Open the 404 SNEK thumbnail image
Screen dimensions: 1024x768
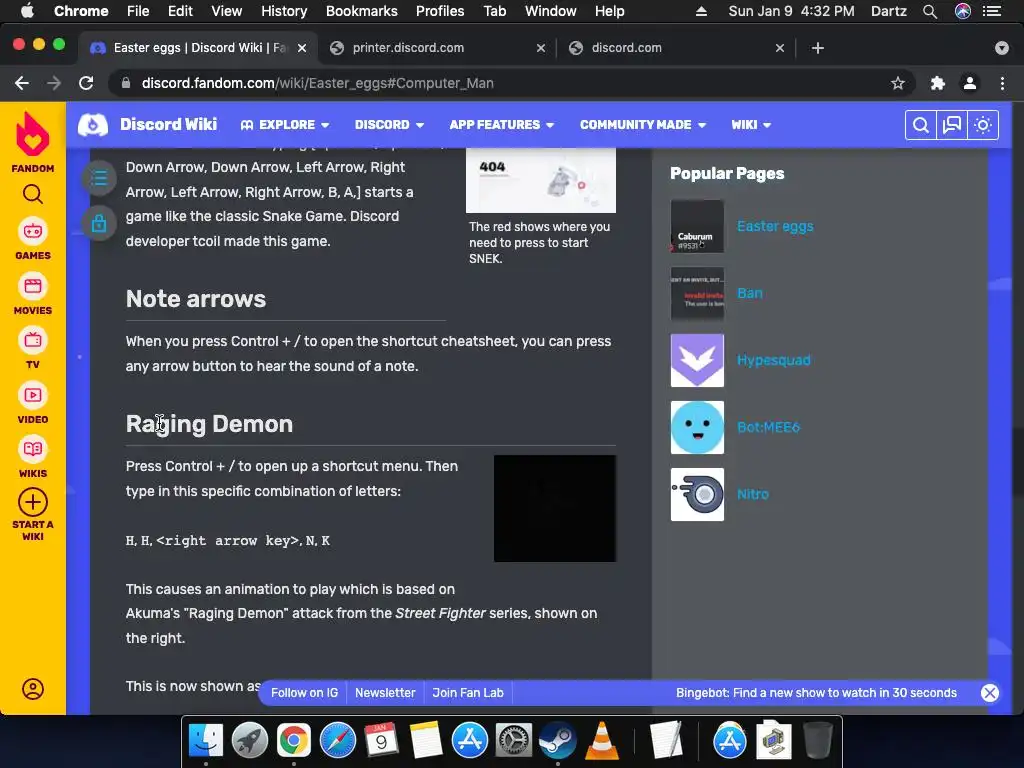click(x=541, y=180)
